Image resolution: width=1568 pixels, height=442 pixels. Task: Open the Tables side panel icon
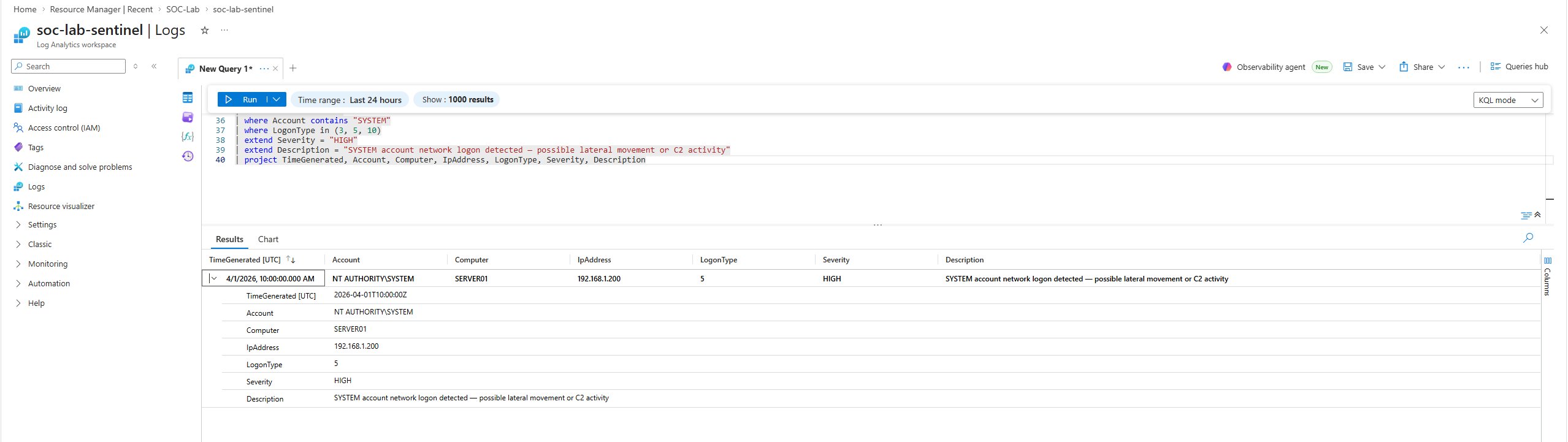[188, 97]
